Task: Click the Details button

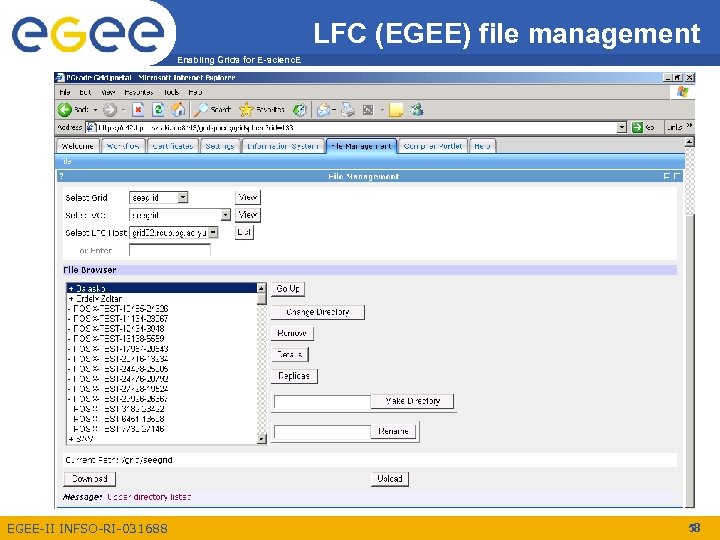Action: [290, 354]
